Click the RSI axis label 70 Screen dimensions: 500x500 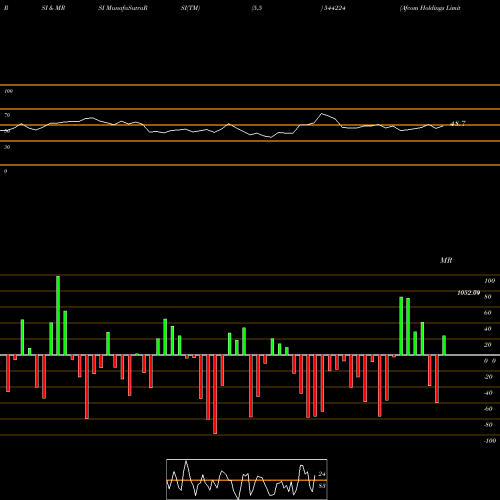pos(7,115)
